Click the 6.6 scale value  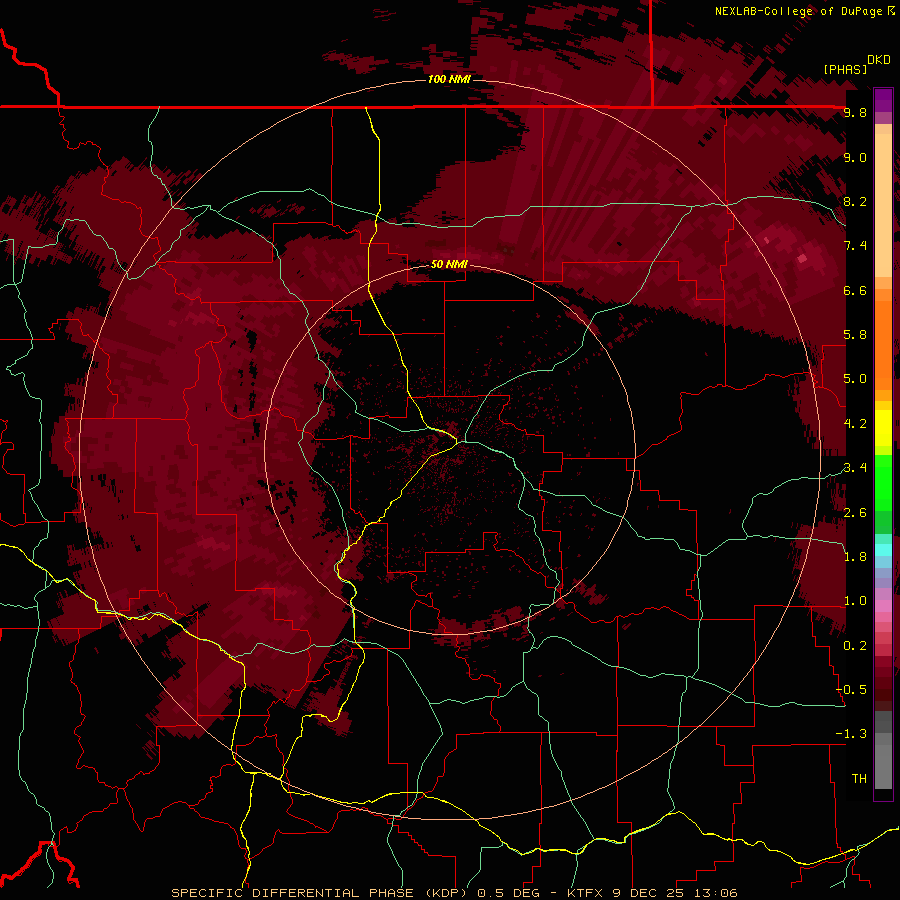[x=855, y=290]
